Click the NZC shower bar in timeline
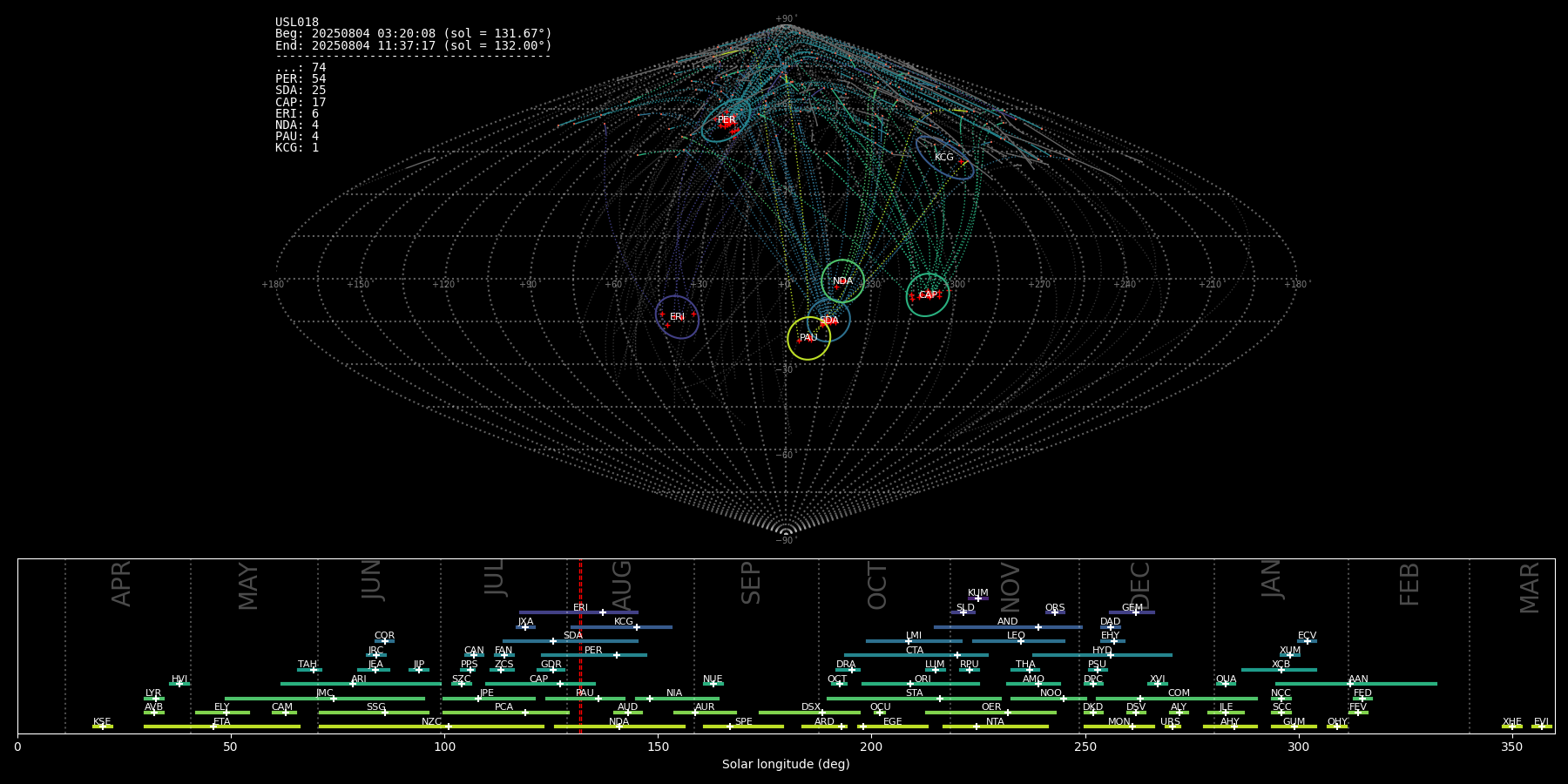Viewport: 1568px width, 784px height. pos(431,727)
